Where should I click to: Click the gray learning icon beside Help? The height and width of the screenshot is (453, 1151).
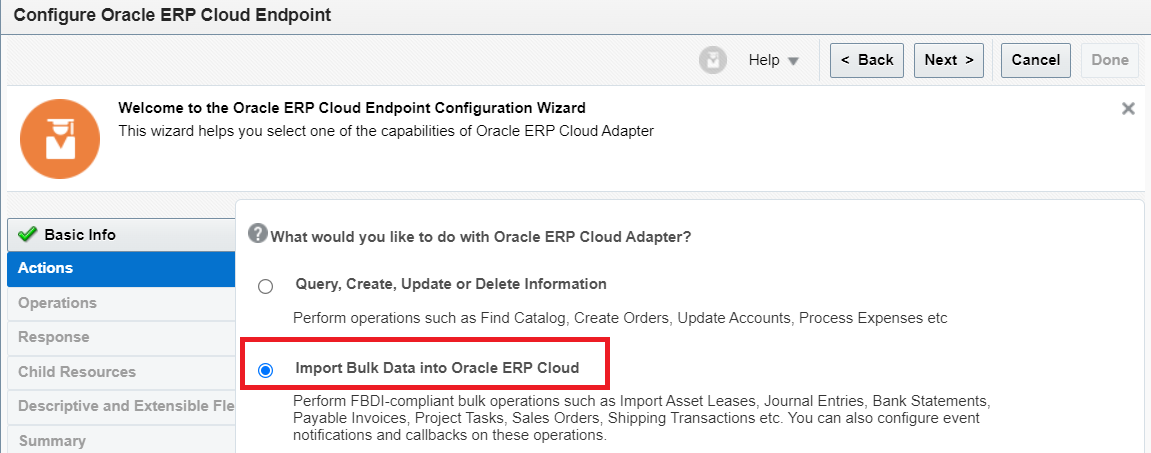713,60
